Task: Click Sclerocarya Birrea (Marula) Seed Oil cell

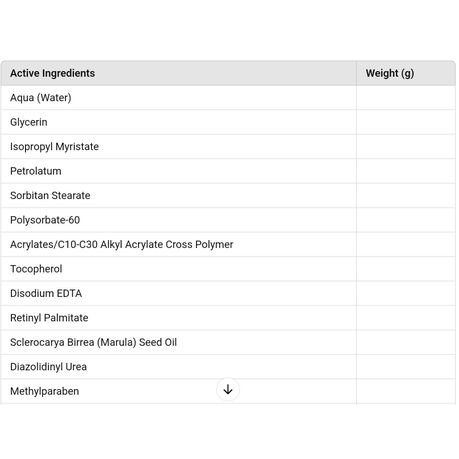Action: (x=179, y=342)
